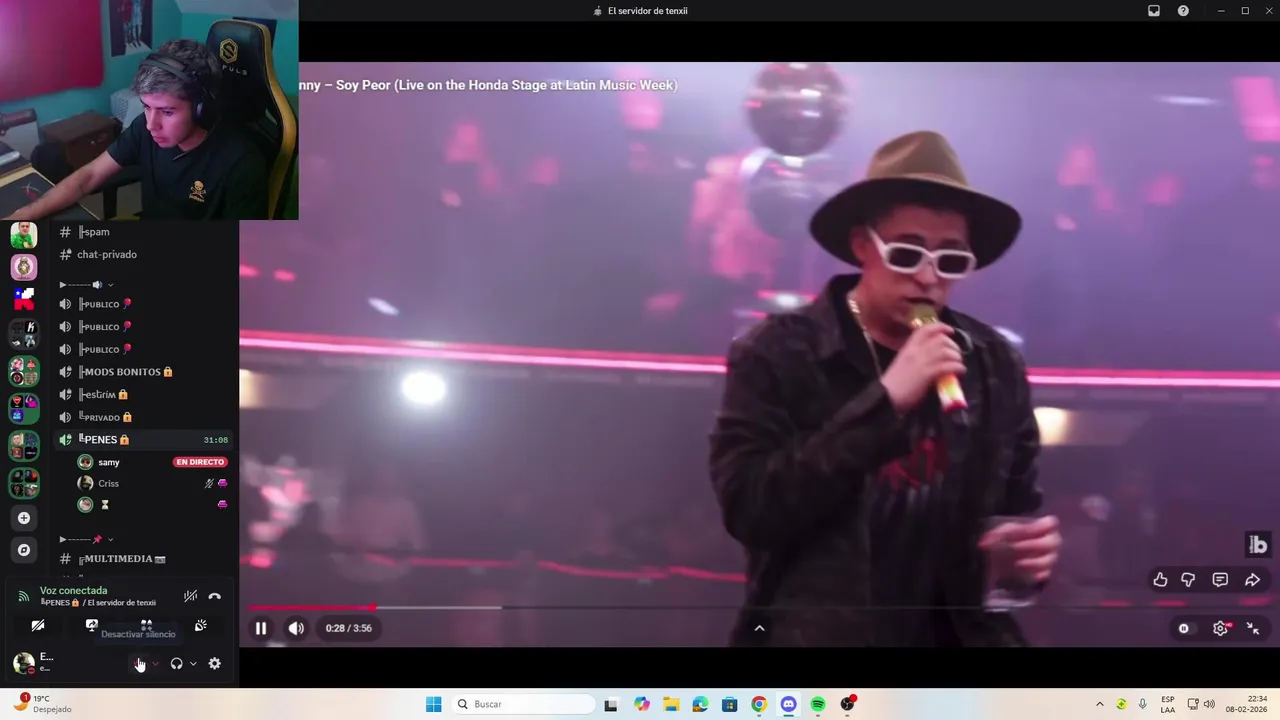Expand the chevron-up panel in video player
1280x720 pixels.
(759, 628)
